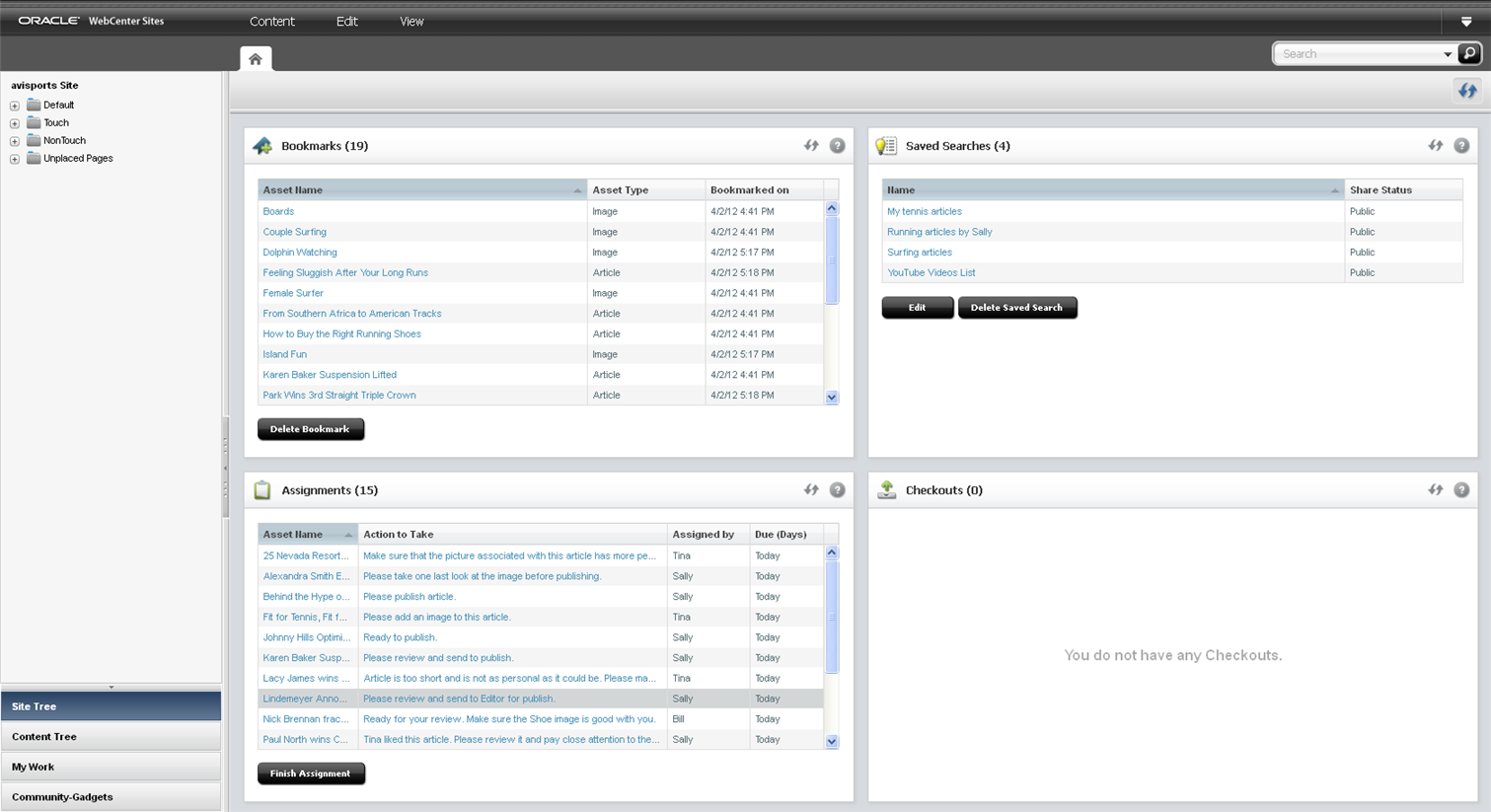The width and height of the screenshot is (1491, 812).
Task: Select the Touch folder icon
Action: pos(34,122)
